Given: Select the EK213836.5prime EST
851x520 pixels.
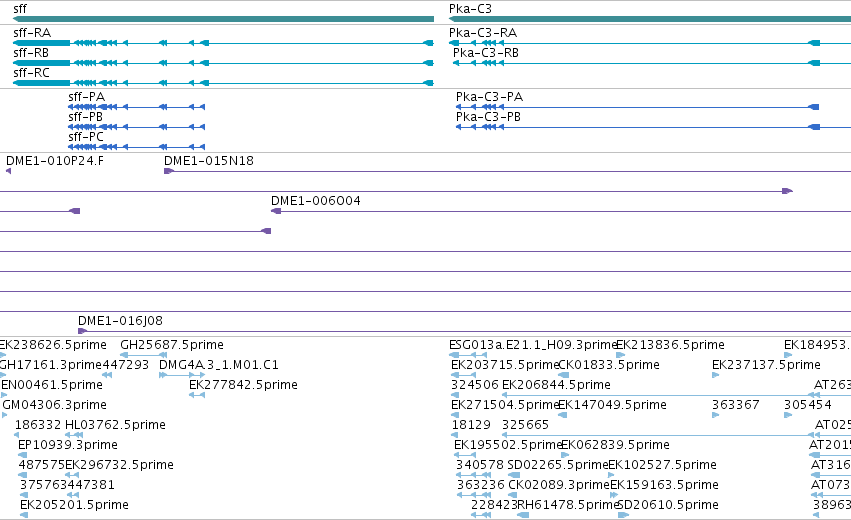Looking at the screenshot, I should tap(670, 345).
